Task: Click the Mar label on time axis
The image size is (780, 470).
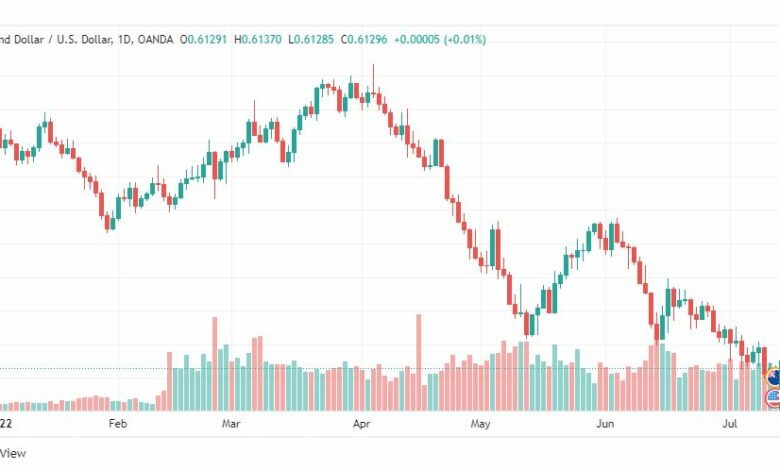Action: (x=231, y=424)
